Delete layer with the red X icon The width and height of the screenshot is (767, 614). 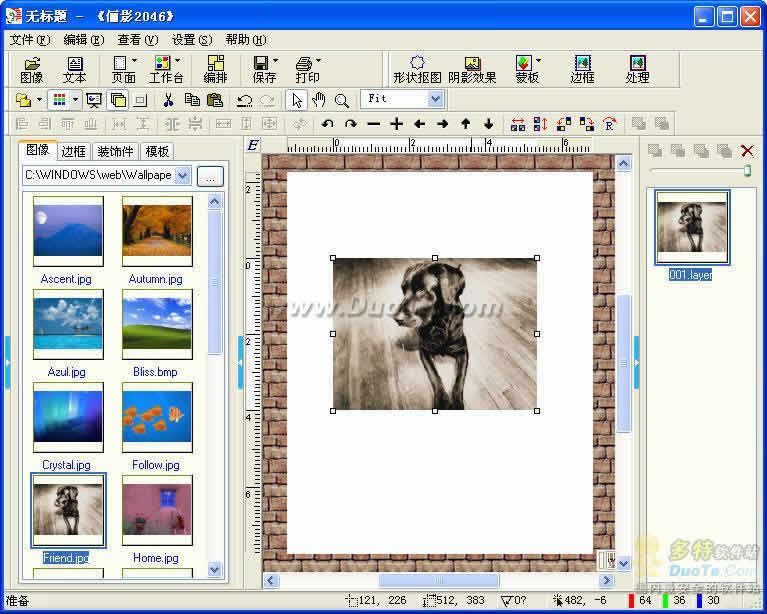tap(747, 151)
